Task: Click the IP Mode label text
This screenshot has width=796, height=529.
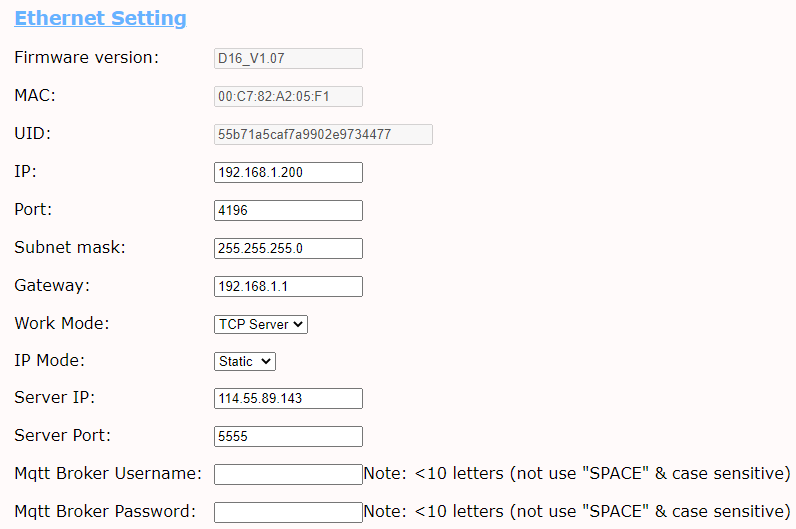Action: pyautogui.click(x=49, y=361)
